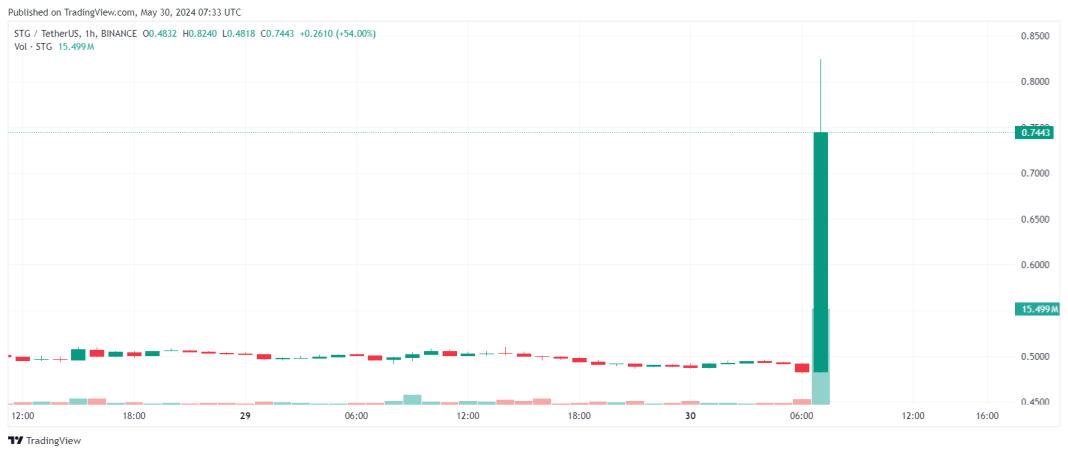Image resolution: width=1068 pixels, height=454 pixels.
Task: Click the green 0.7443 current price tag
Action: coord(1034,132)
